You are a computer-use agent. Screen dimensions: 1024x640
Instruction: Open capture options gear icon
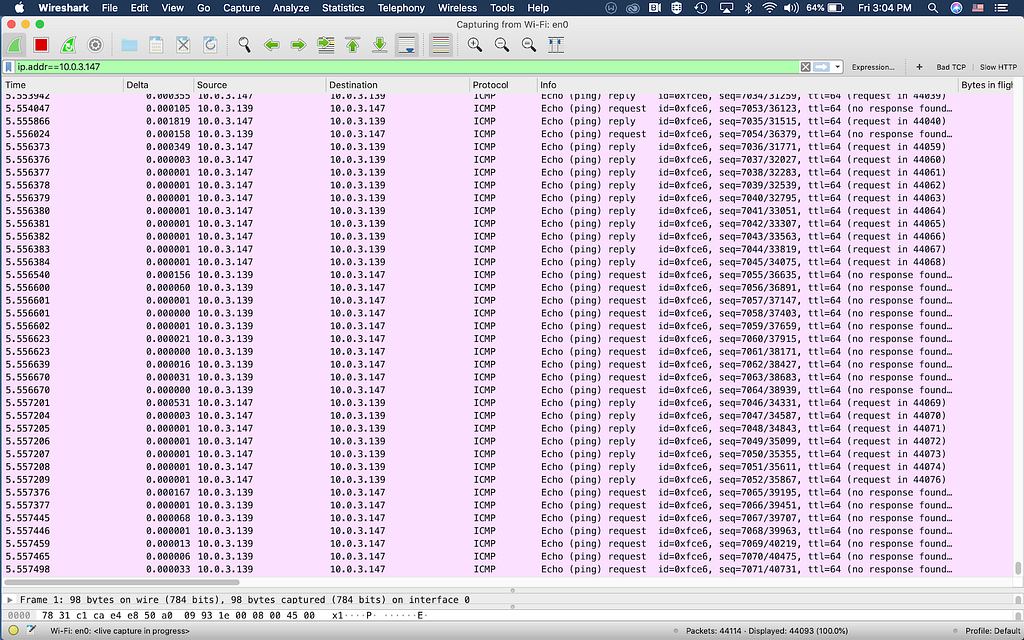coord(95,45)
